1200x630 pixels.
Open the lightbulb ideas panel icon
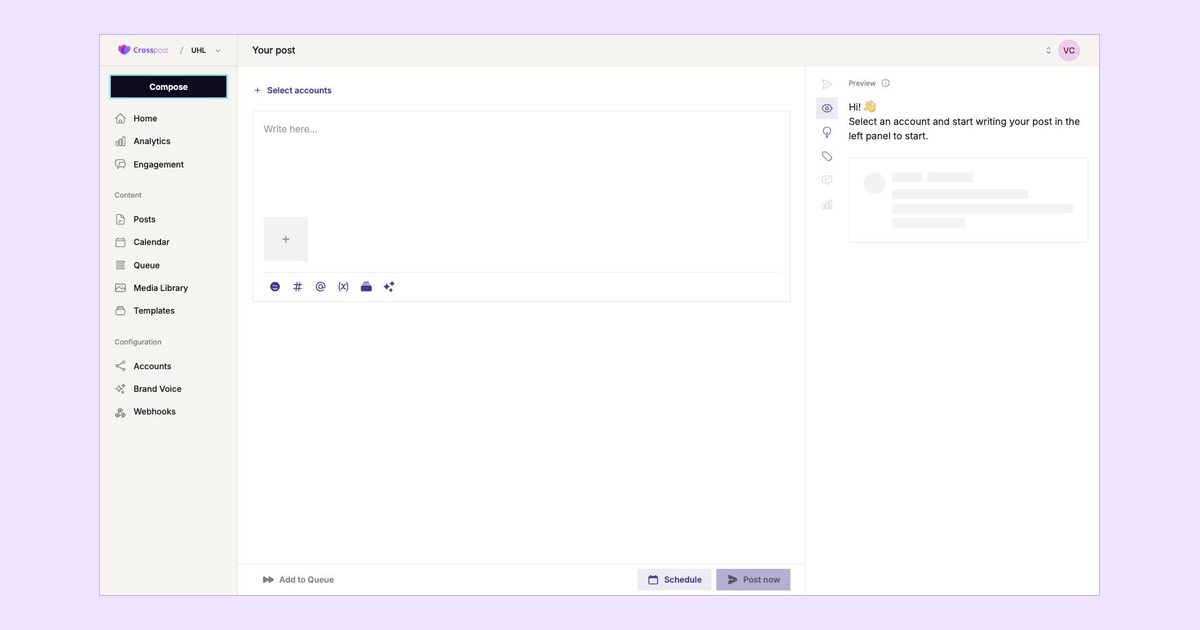(x=827, y=132)
